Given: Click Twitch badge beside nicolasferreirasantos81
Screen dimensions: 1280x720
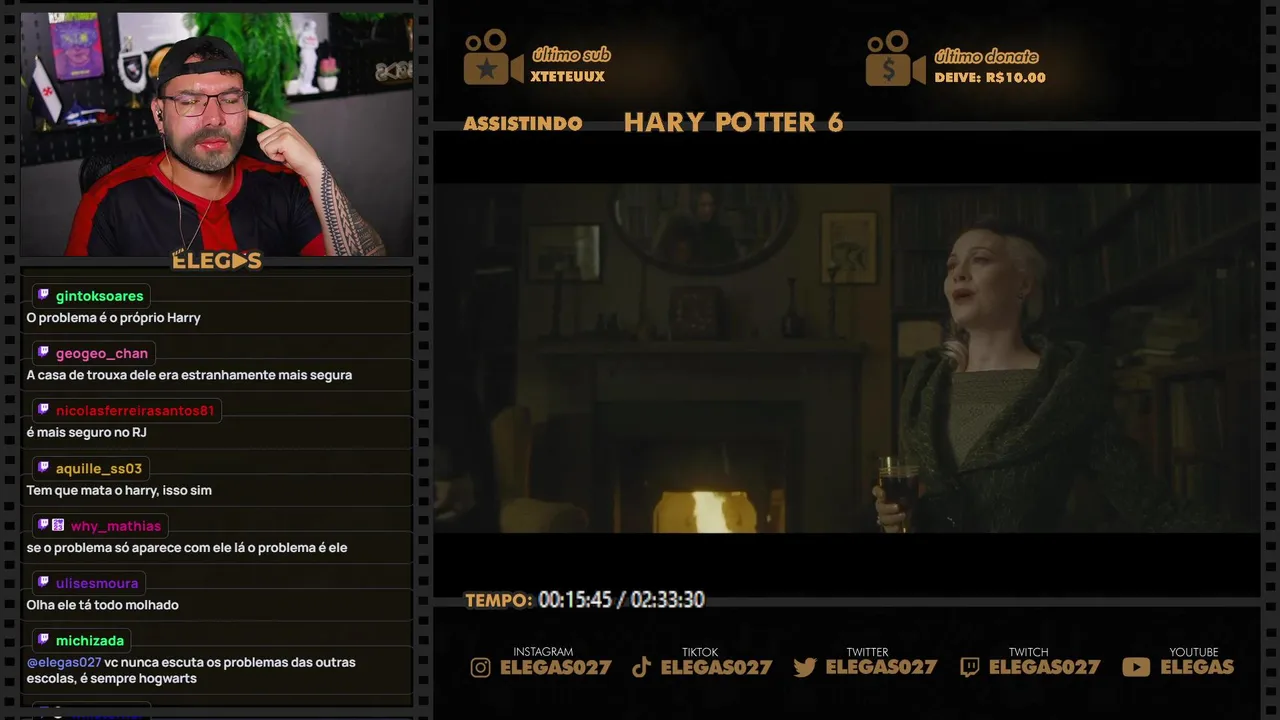Looking at the screenshot, I should 43,410.
